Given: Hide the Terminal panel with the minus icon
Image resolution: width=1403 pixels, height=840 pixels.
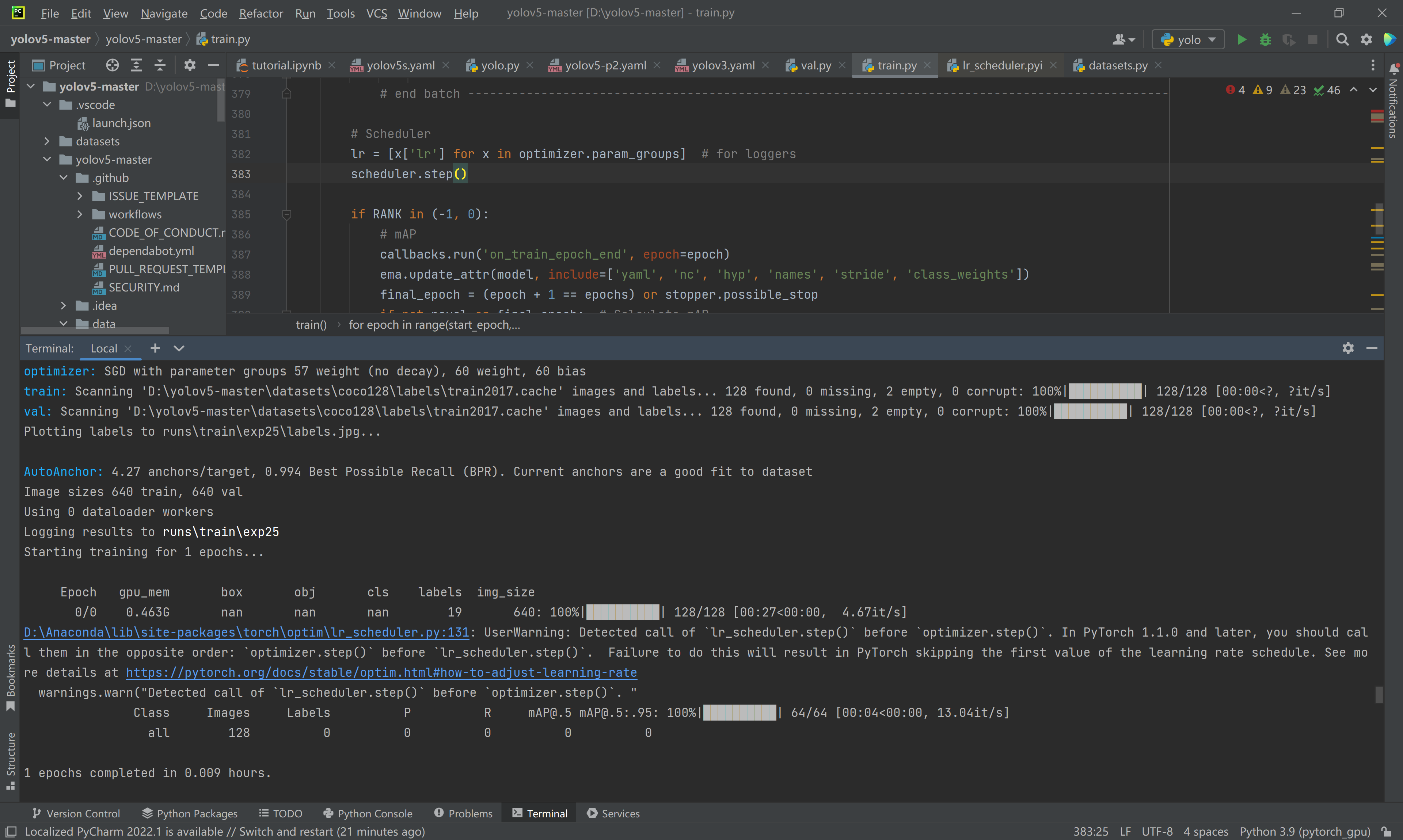Looking at the screenshot, I should (x=1372, y=348).
